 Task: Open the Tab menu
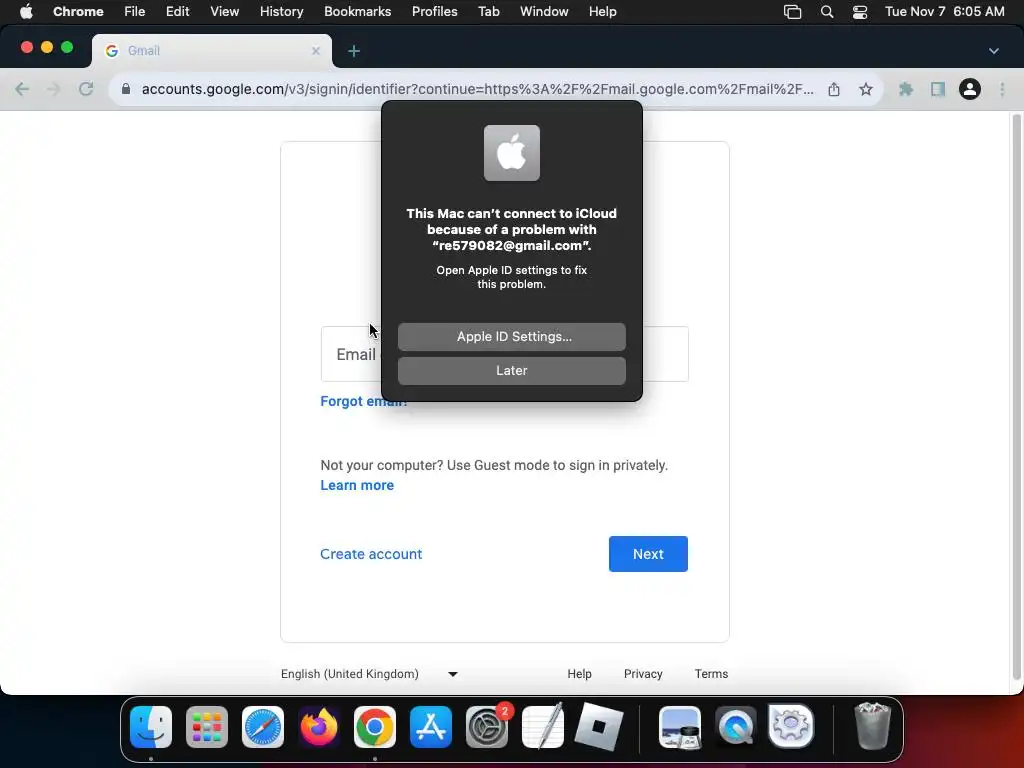488,12
